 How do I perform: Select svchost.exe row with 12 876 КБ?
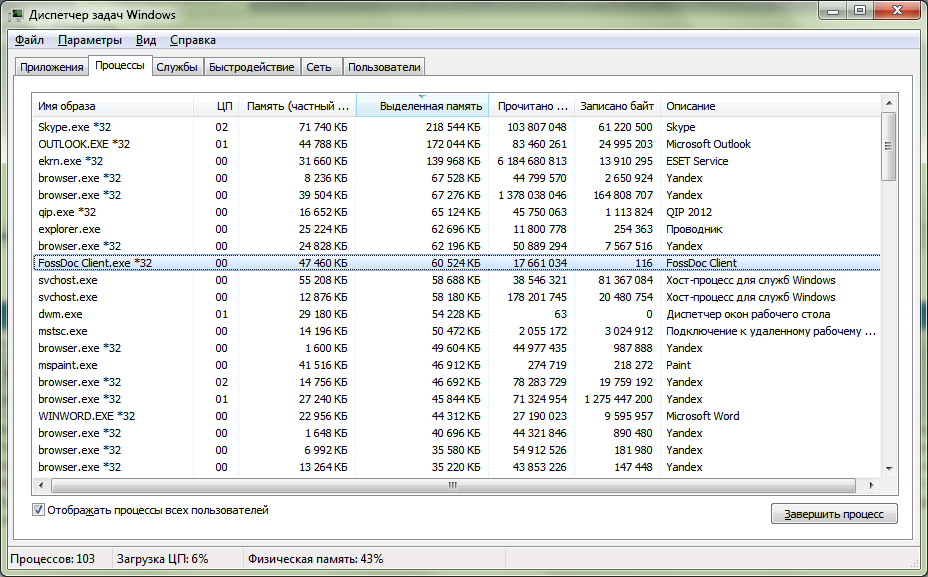pos(456,297)
